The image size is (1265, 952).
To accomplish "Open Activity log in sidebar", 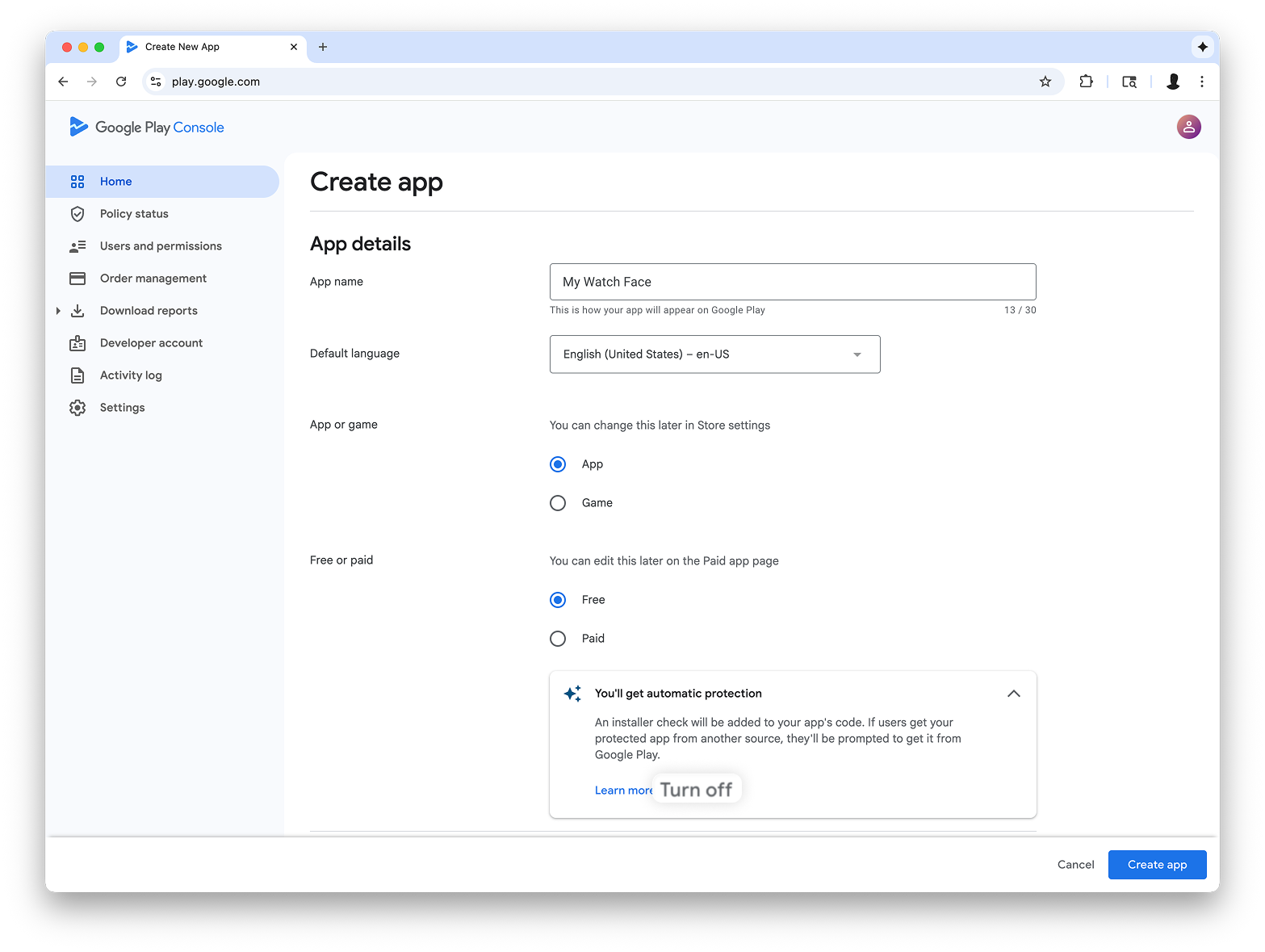I will (x=131, y=375).
